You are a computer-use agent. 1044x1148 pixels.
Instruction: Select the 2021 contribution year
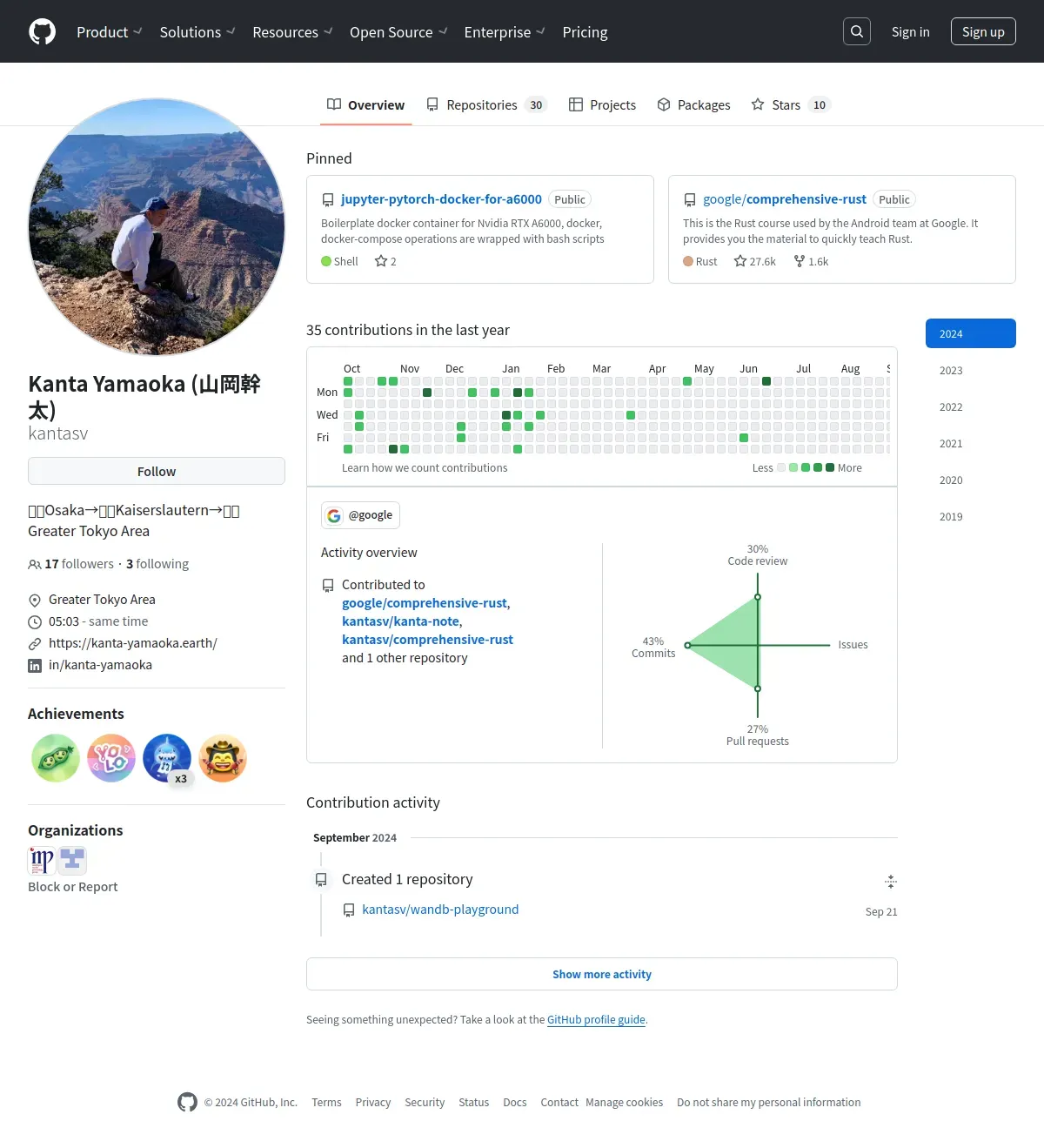point(971,443)
